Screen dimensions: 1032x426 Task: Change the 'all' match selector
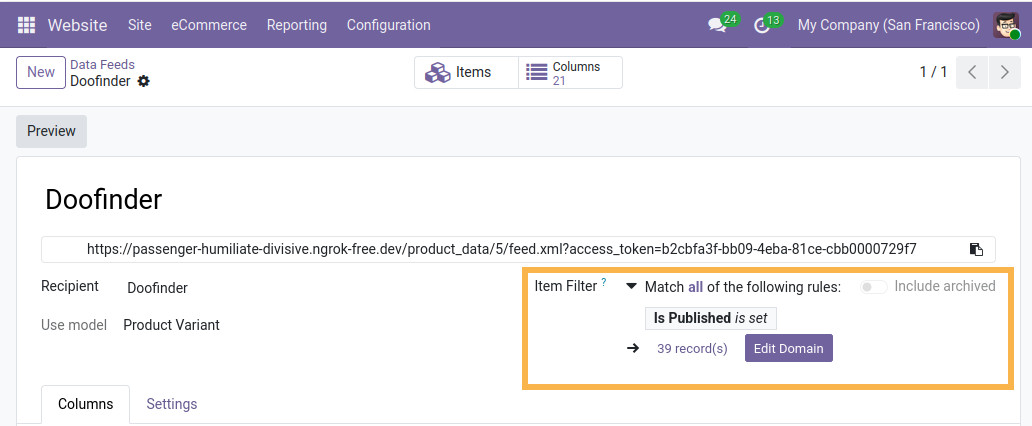tap(696, 287)
